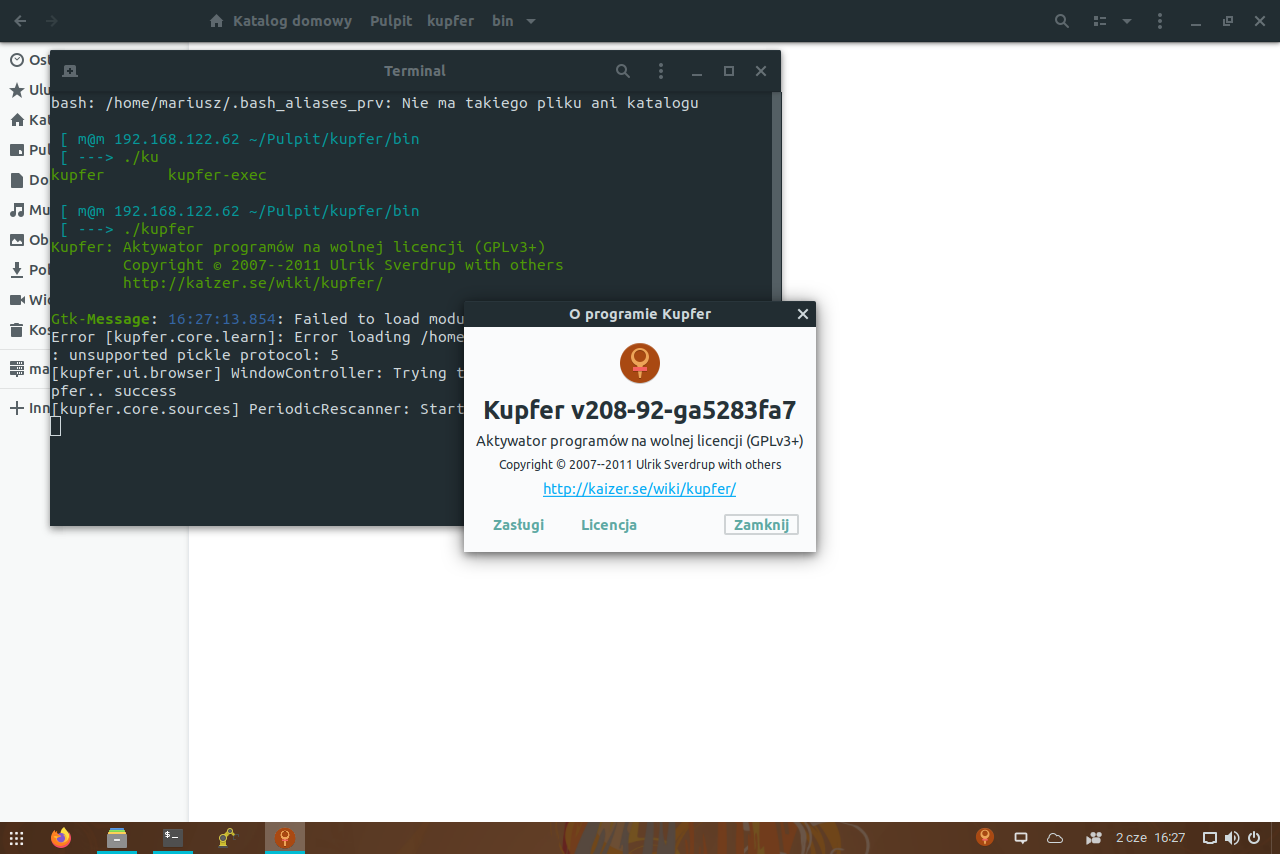Adjust sound via the speaker icon
The image size is (1280, 854).
click(x=1232, y=838)
